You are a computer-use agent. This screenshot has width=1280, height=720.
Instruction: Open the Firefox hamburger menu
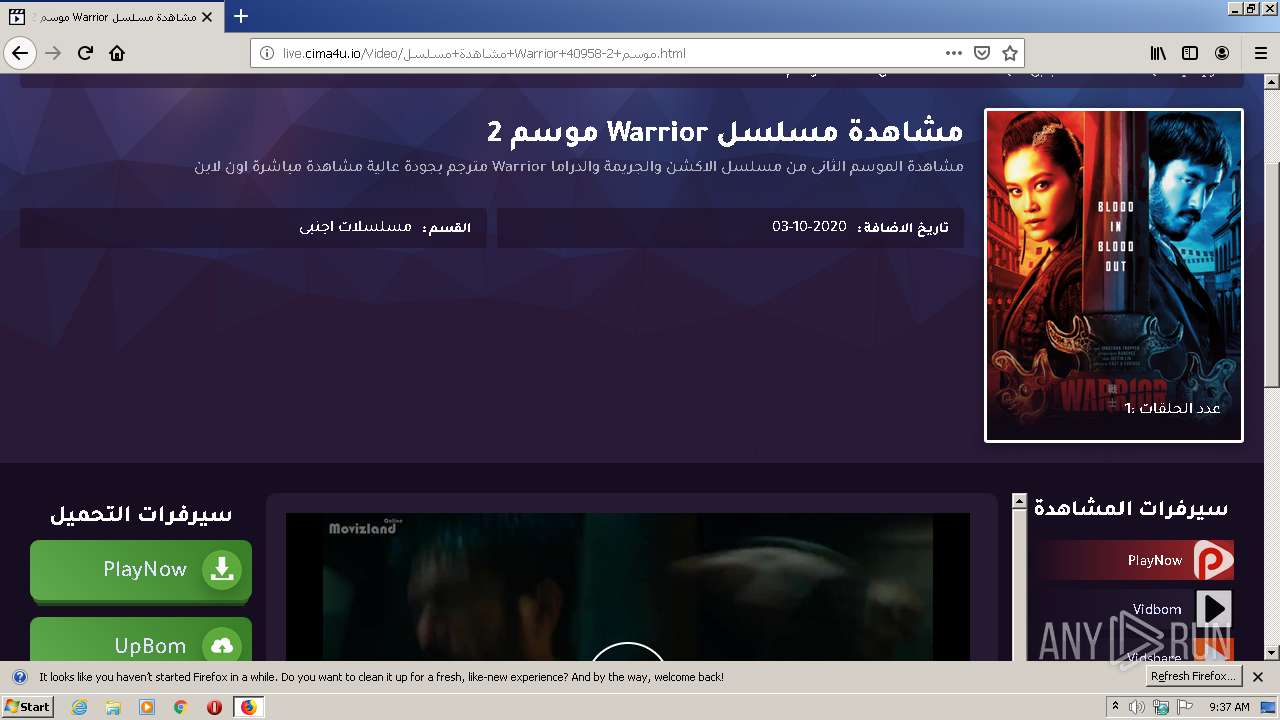click(1261, 53)
